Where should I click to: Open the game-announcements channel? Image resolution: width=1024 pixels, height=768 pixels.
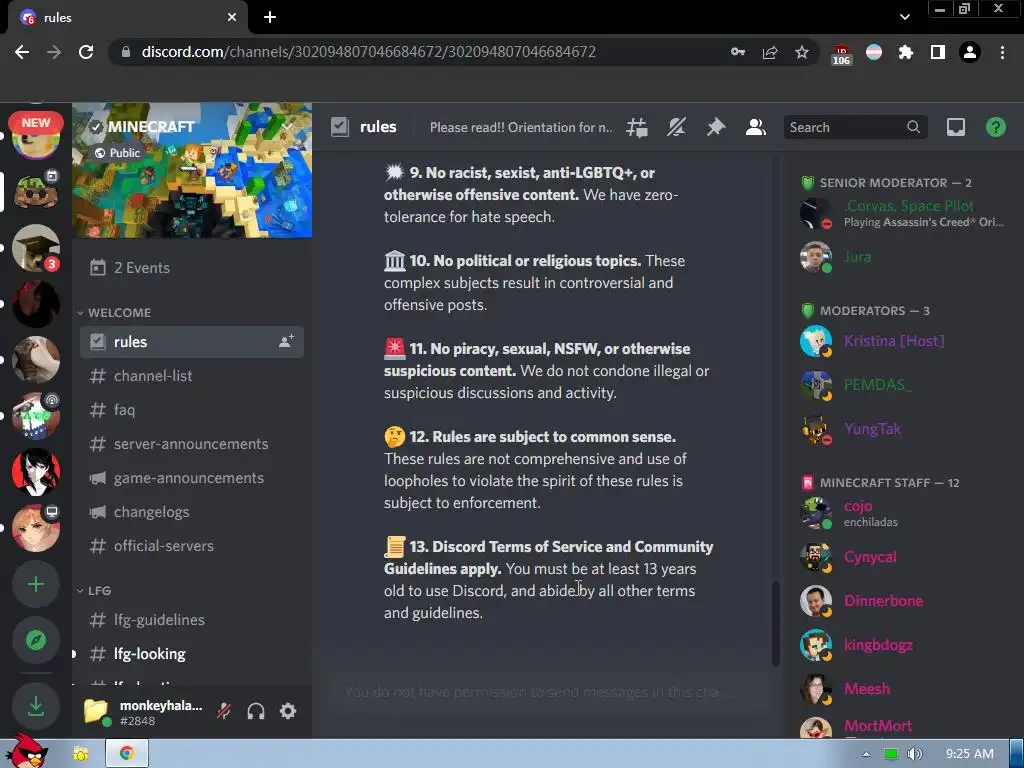191,478
